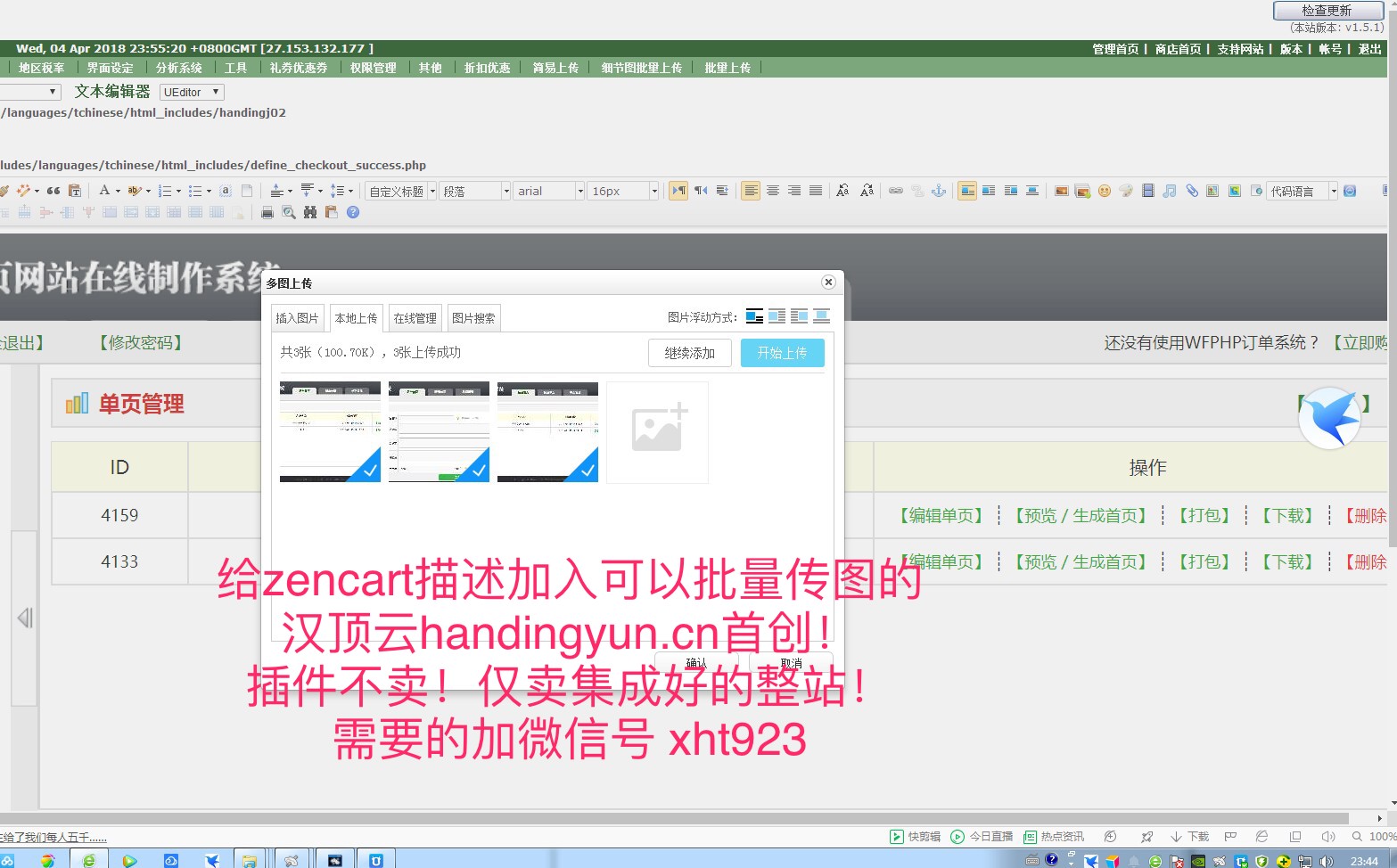
Task: Insert music using the note icon
Action: pos(1170,191)
